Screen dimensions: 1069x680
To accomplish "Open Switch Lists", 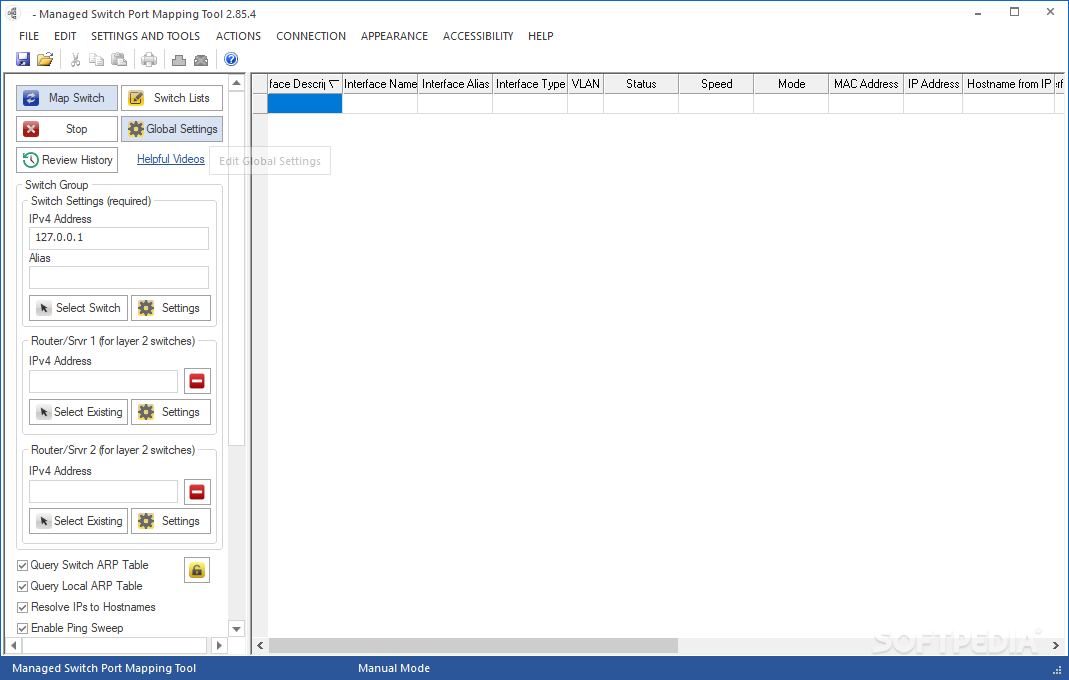I will click(172, 98).
